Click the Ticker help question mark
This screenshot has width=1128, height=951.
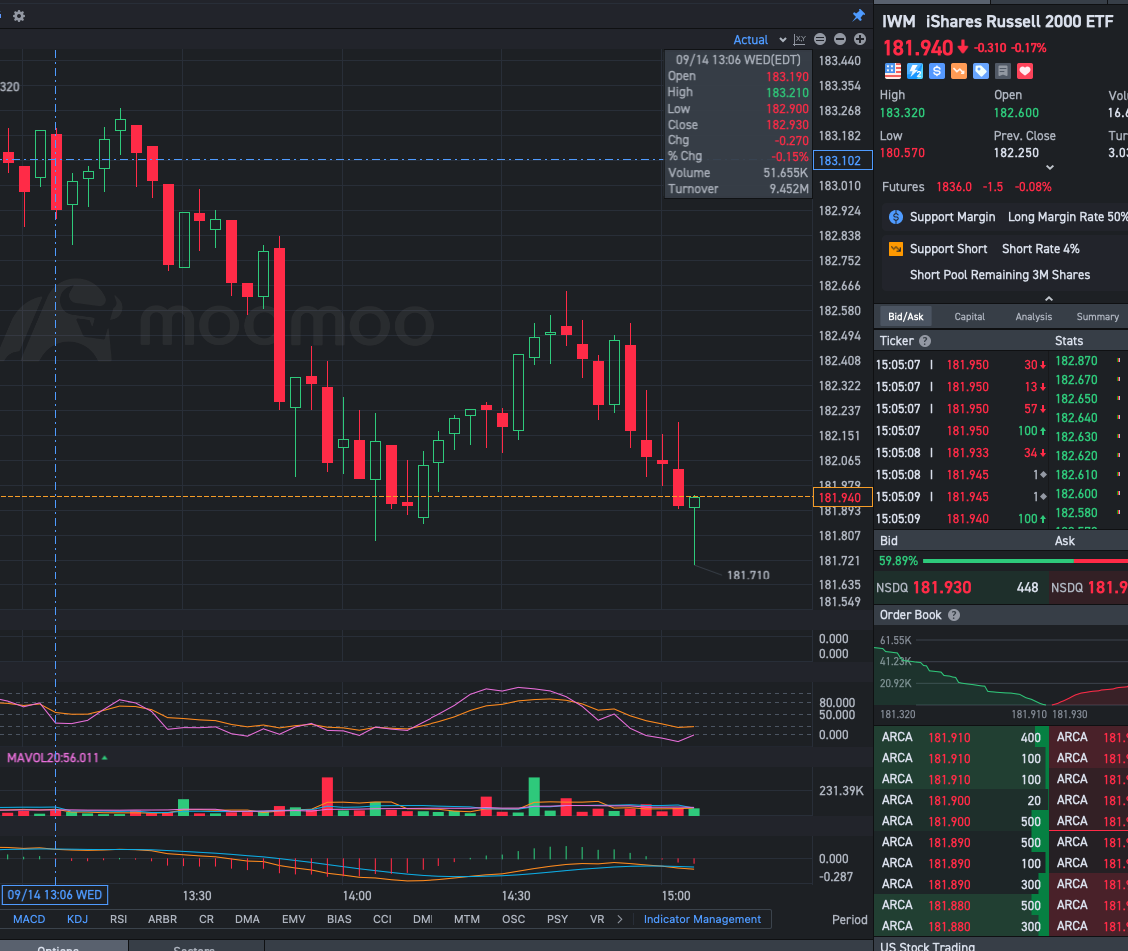point(925,341)
